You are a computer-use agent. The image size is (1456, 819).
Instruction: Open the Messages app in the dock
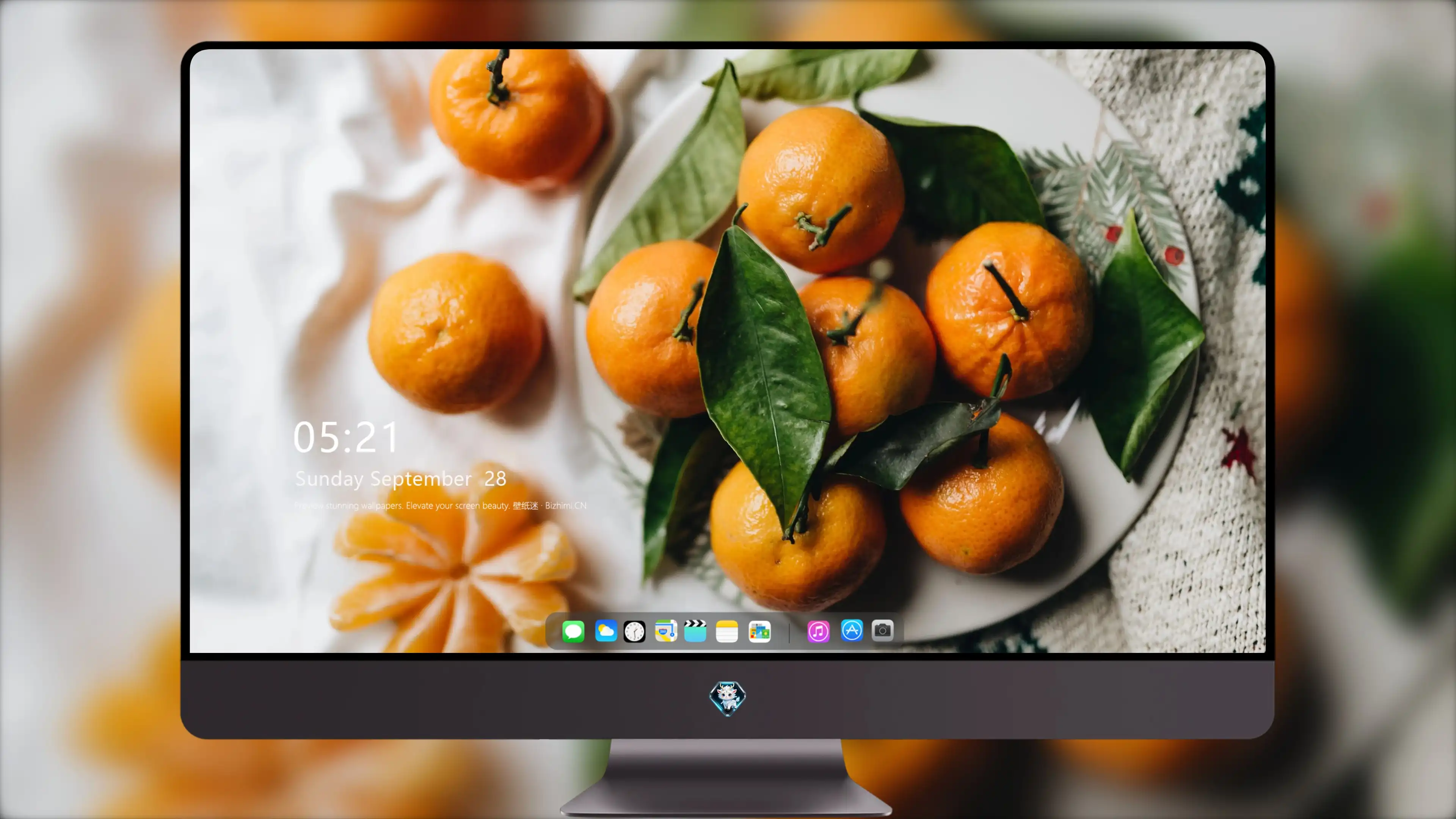(x=573, y=631)
